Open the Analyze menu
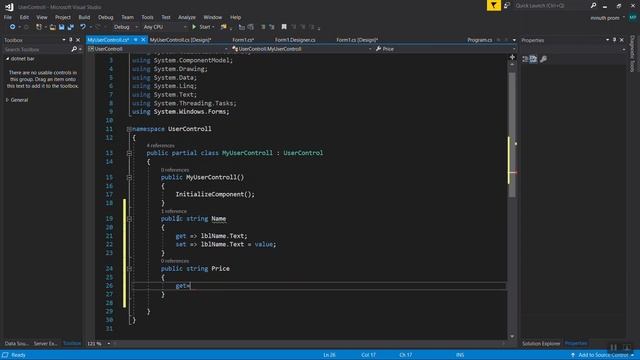This screenshot has height=360, width=640. [187, 17]
